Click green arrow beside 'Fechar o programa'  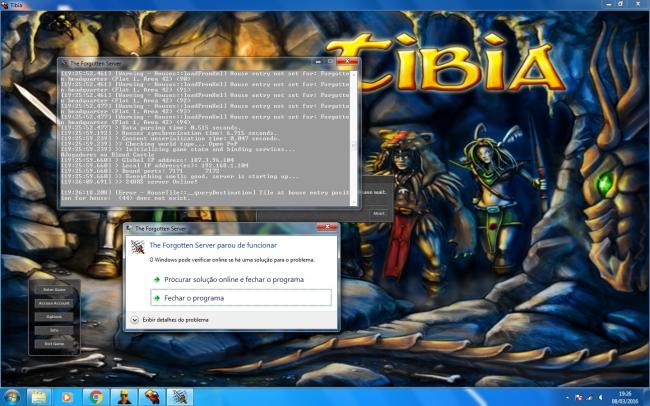[x=157, y=298]
